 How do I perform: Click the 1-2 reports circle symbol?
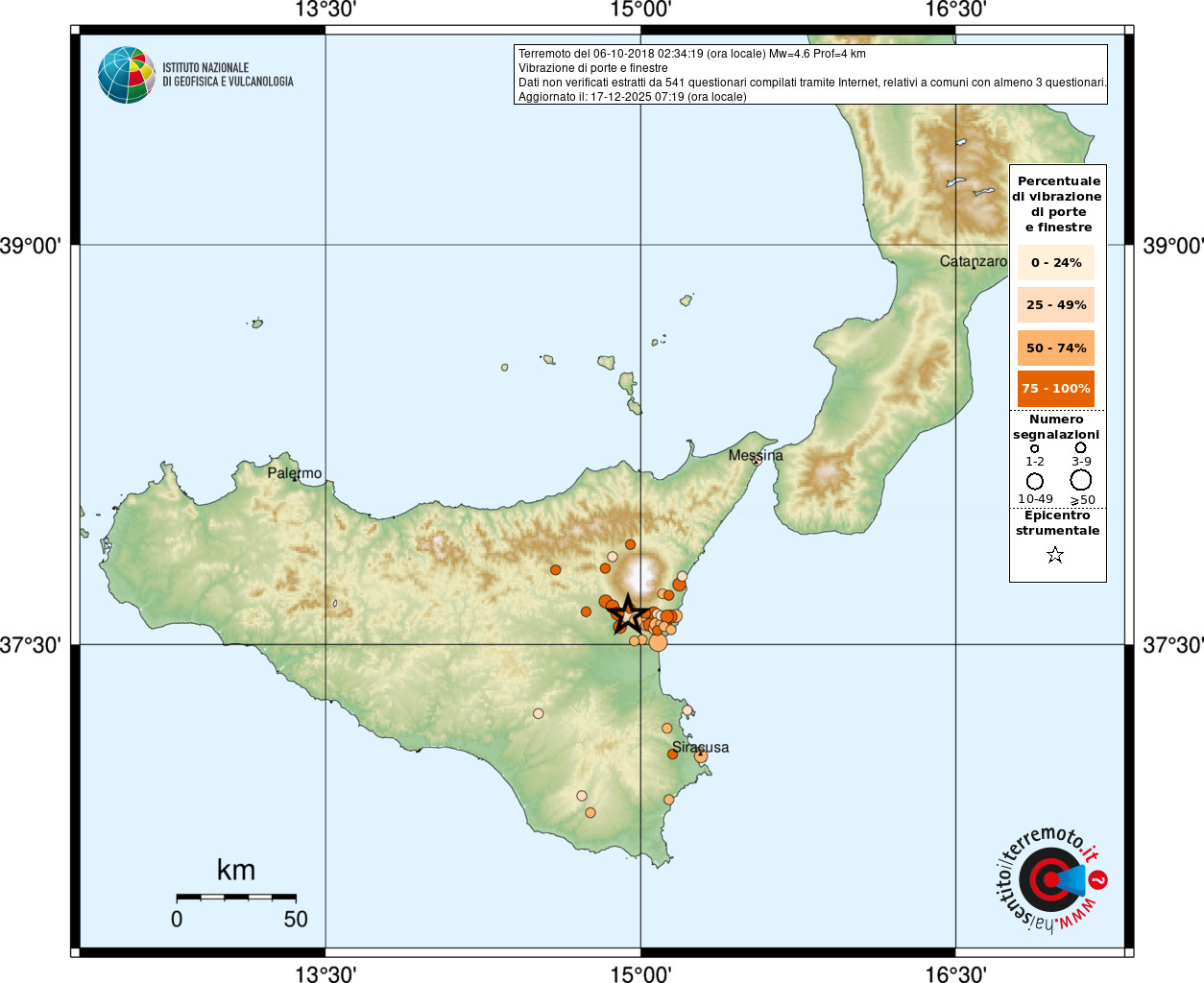click(1034, 448)
